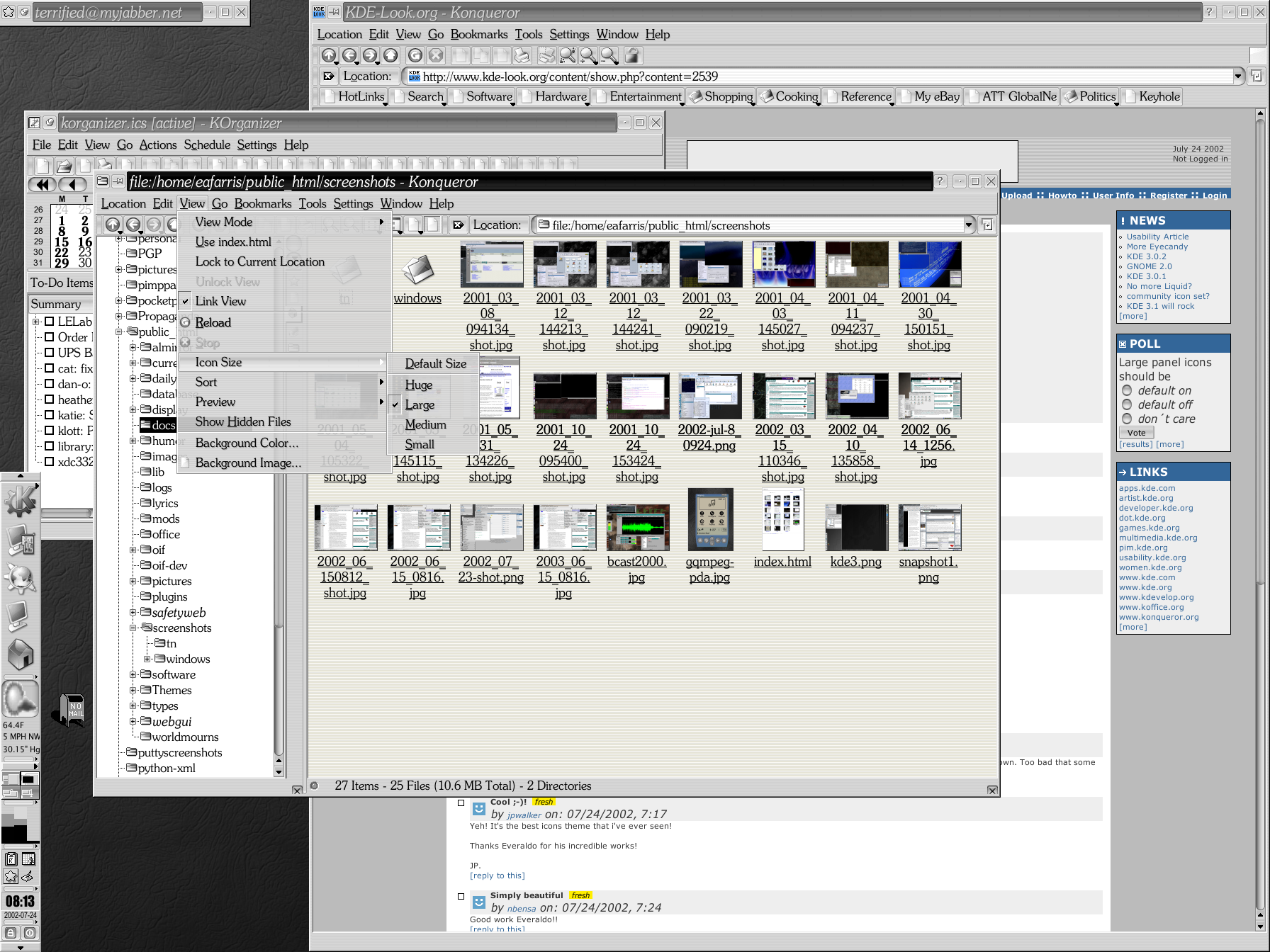This screenshot has width=1270, height=952.
Task: Expand the webgui folder in tree
Action: tap(133, 722)
